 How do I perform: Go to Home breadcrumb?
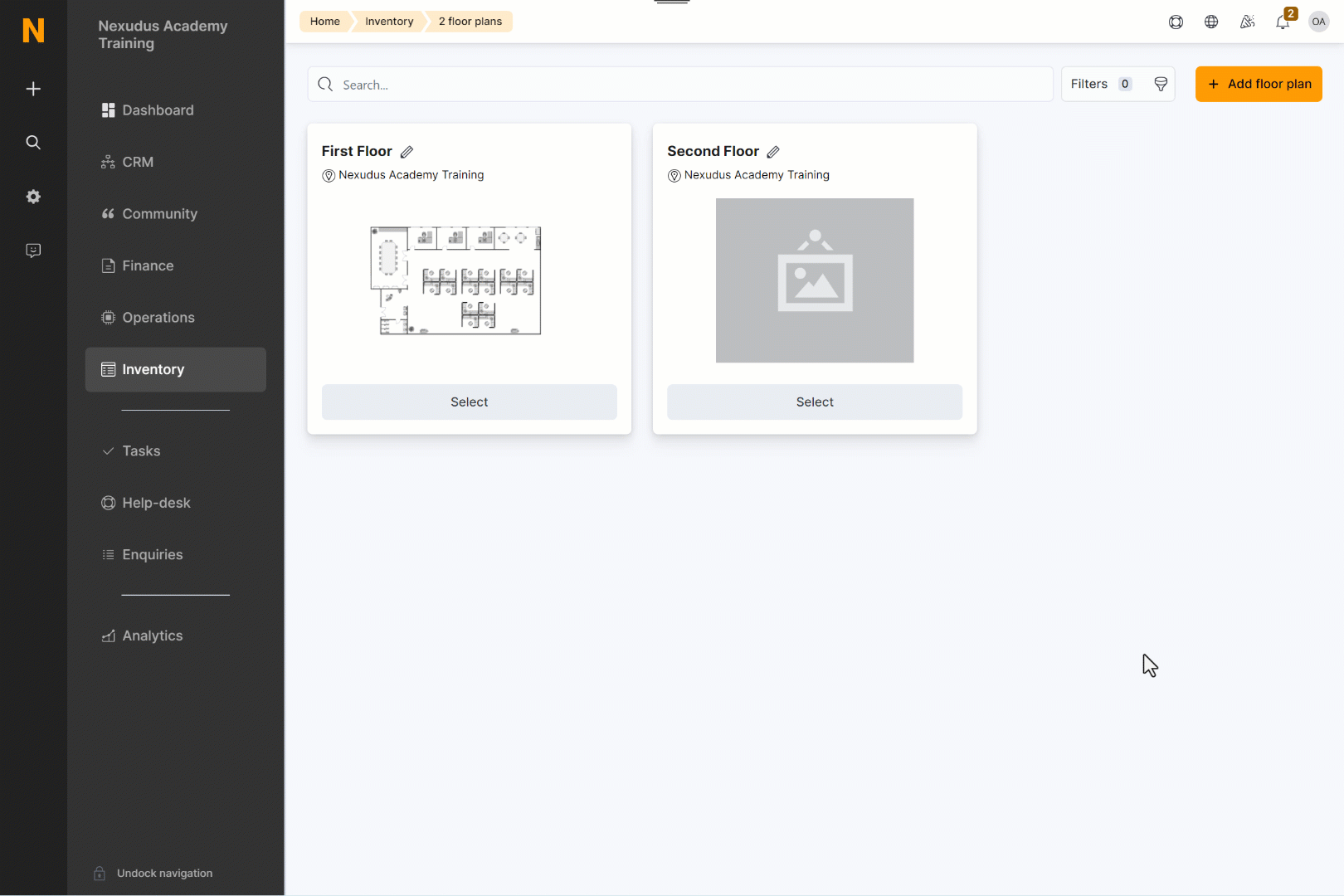pyautogui.click(x=325, y=22)
